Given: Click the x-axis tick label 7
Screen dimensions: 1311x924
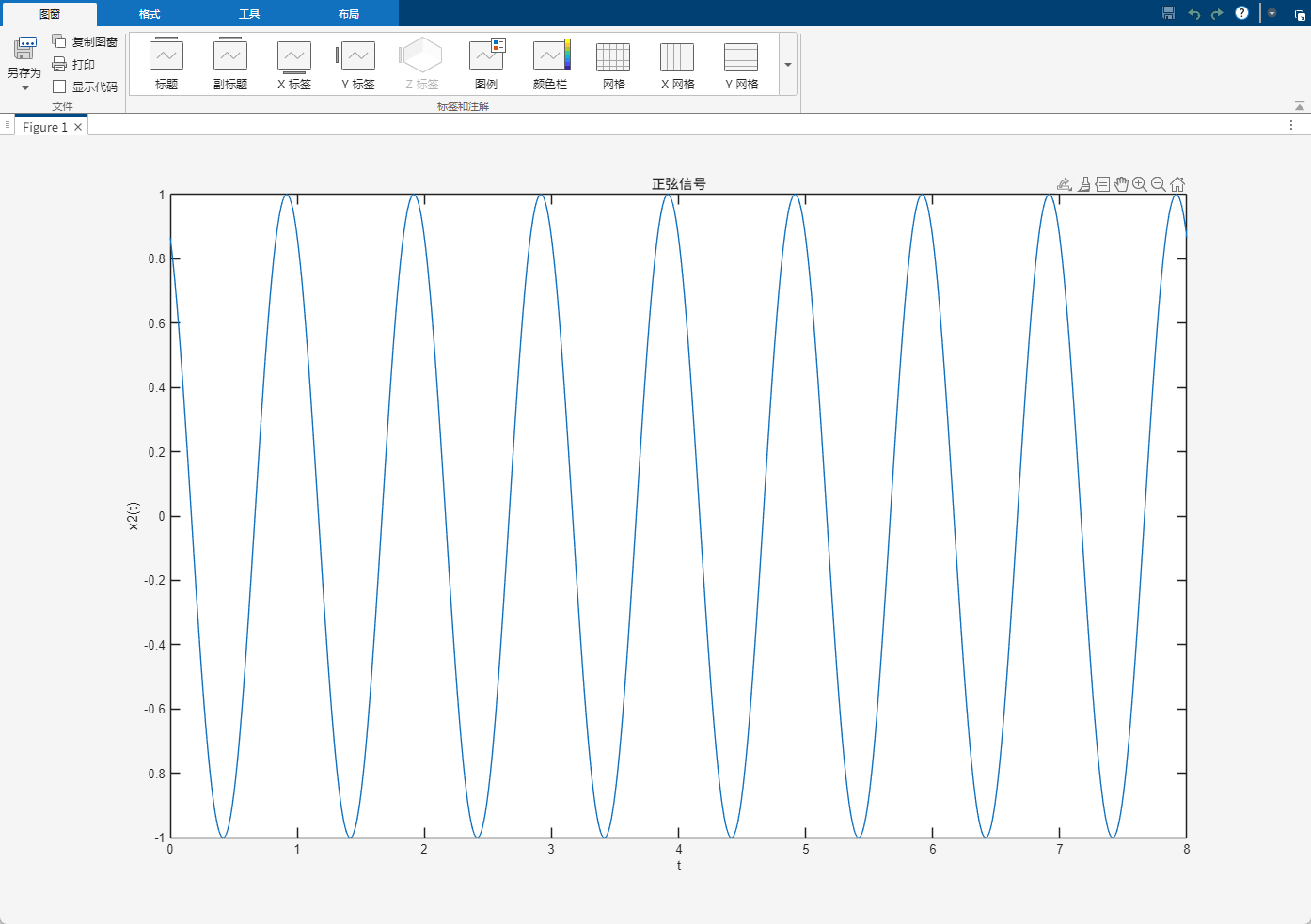Looking at the screenshot, I should click(1060, 849).
